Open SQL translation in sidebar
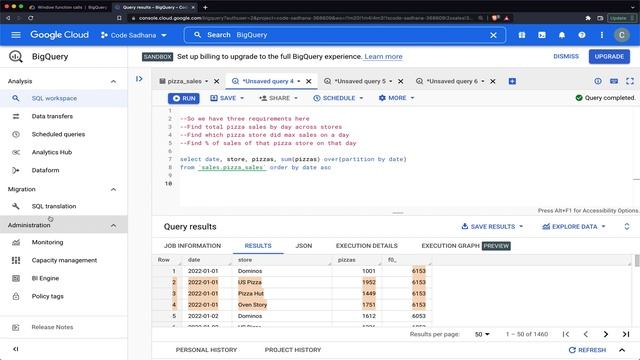Viewport: 640px width, 360px height. (64, 206)
